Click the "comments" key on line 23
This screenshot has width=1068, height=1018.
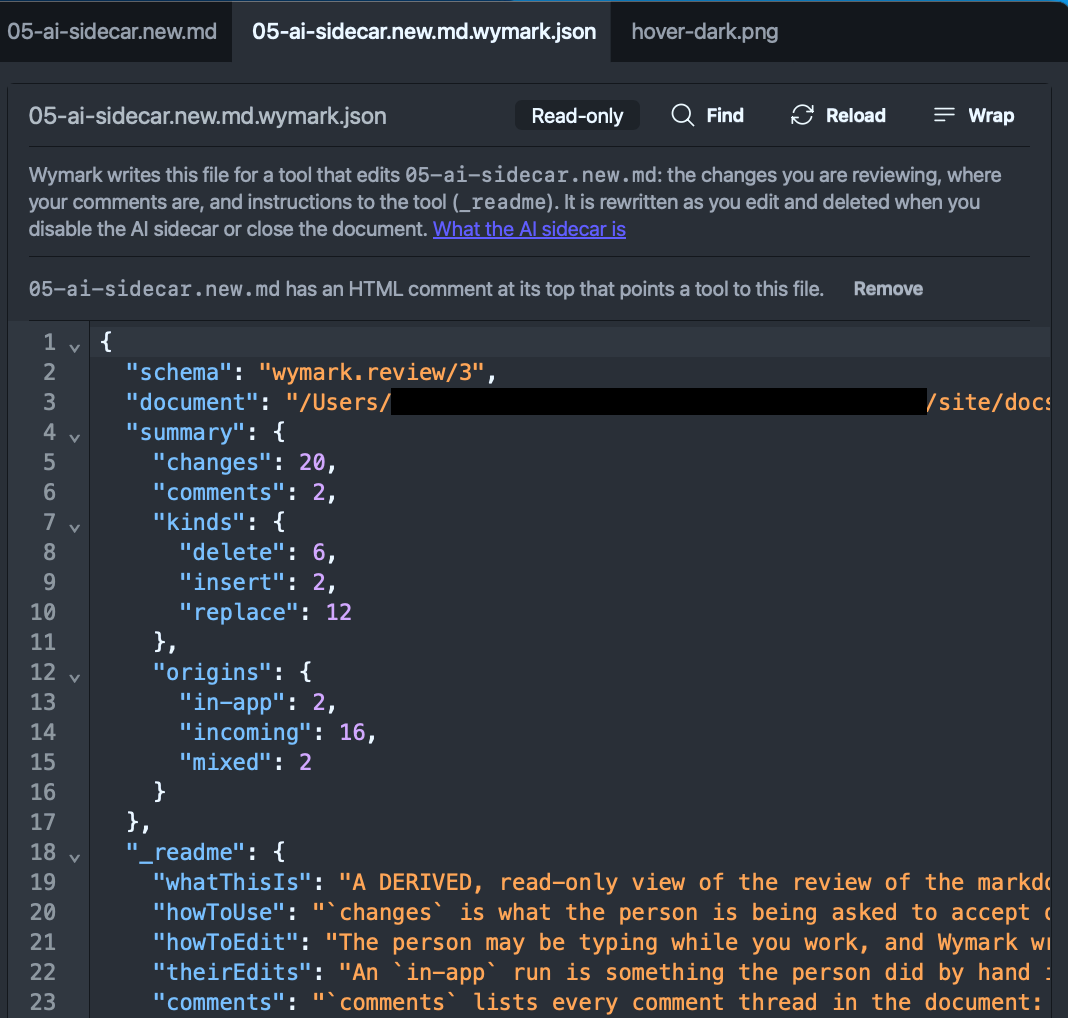pos(219,1002)
